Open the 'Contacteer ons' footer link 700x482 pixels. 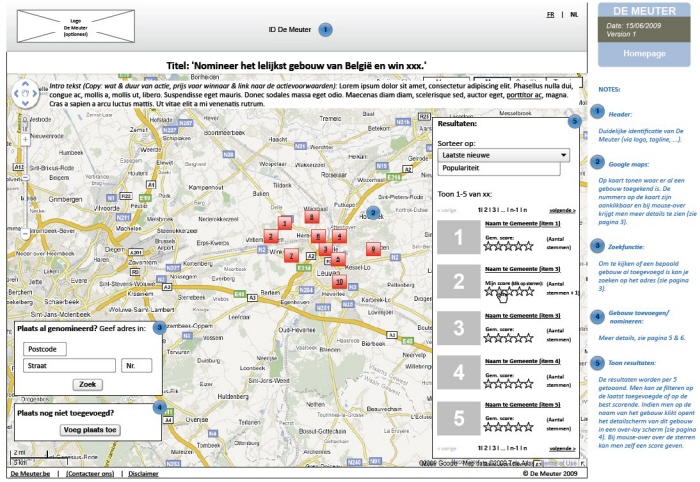point(90,474)
